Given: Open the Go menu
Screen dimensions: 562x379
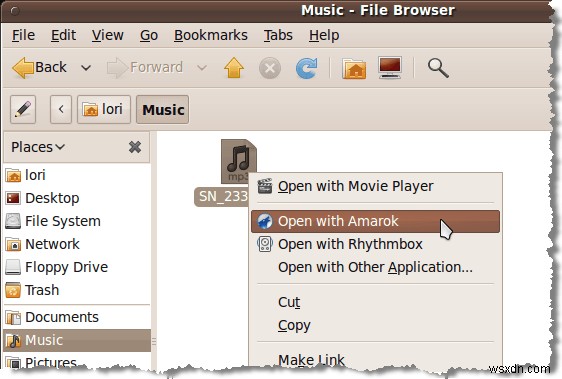Looking at the screenshot, I should [149, 35].
